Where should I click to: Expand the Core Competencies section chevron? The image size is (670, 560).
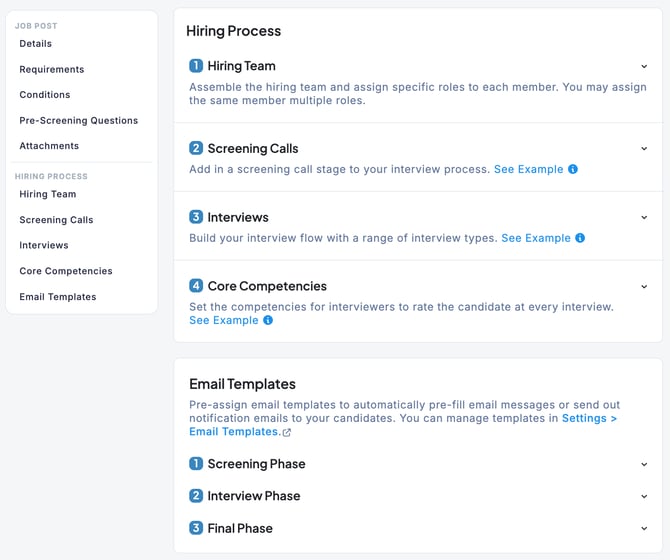pos(645,286)
